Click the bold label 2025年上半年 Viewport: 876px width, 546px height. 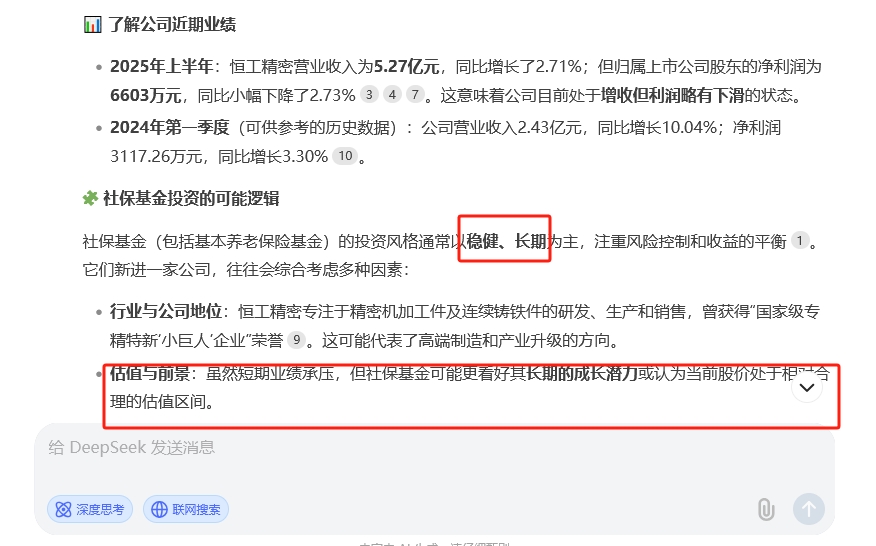[161, 66]
